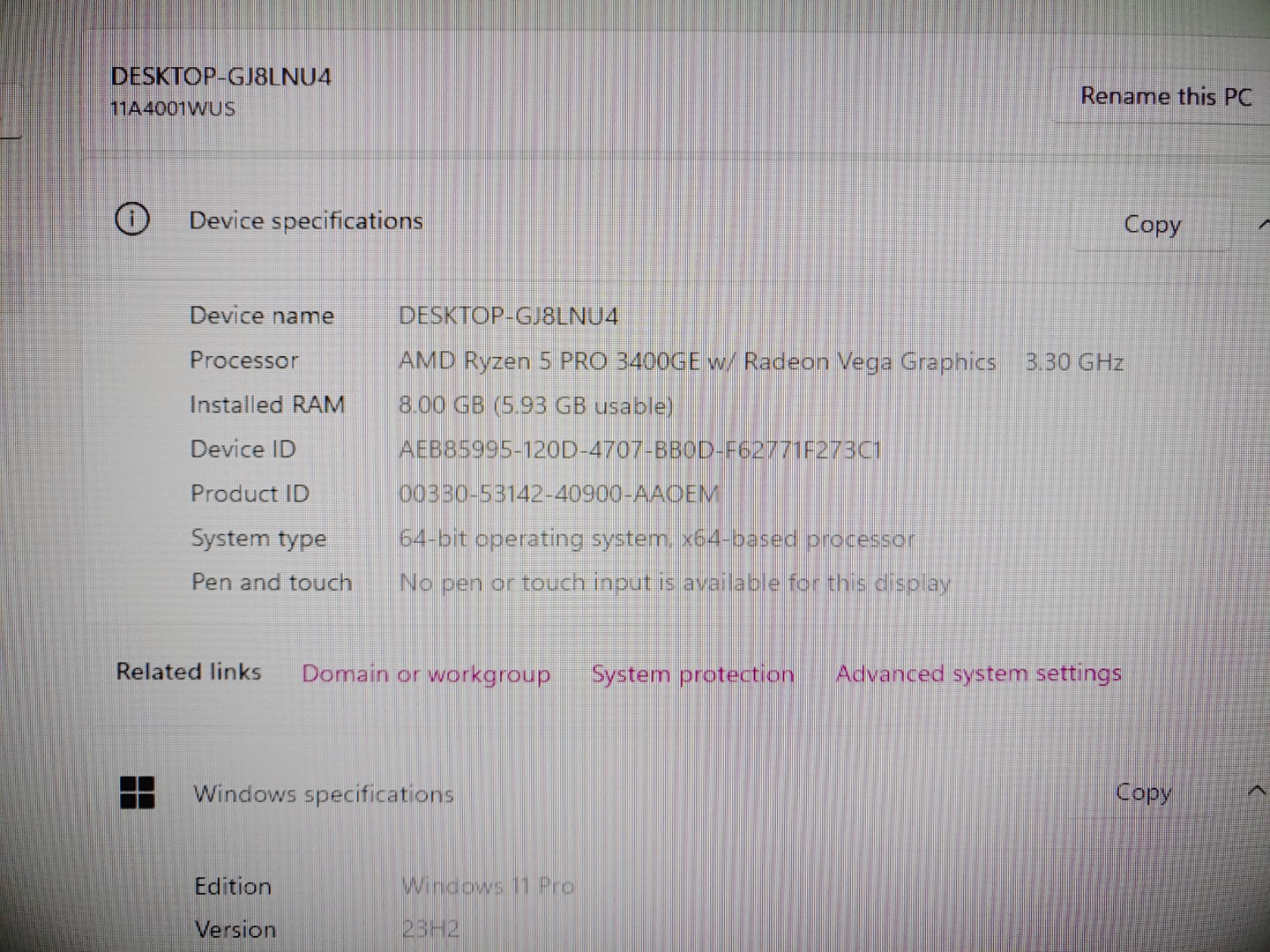Click the DESKTOP-GJ8LNU4 header title
The width and height of the screenshot is (1270, 952).
[x=220, y=77]
